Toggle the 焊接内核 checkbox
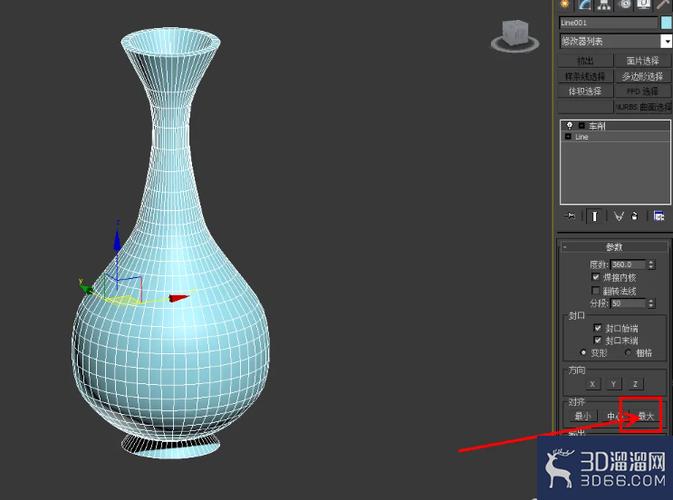This screenshot has height=500, width=673. [595, 277]
